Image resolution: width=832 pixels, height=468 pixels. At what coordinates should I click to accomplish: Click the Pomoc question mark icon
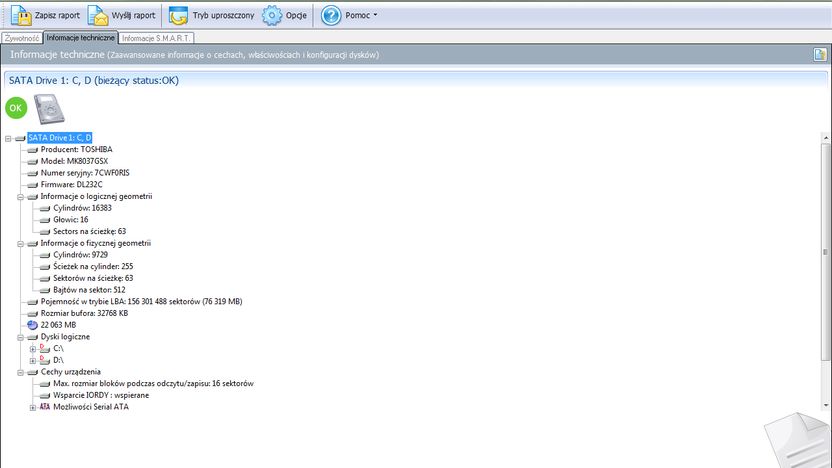click(x=331, y=15)
